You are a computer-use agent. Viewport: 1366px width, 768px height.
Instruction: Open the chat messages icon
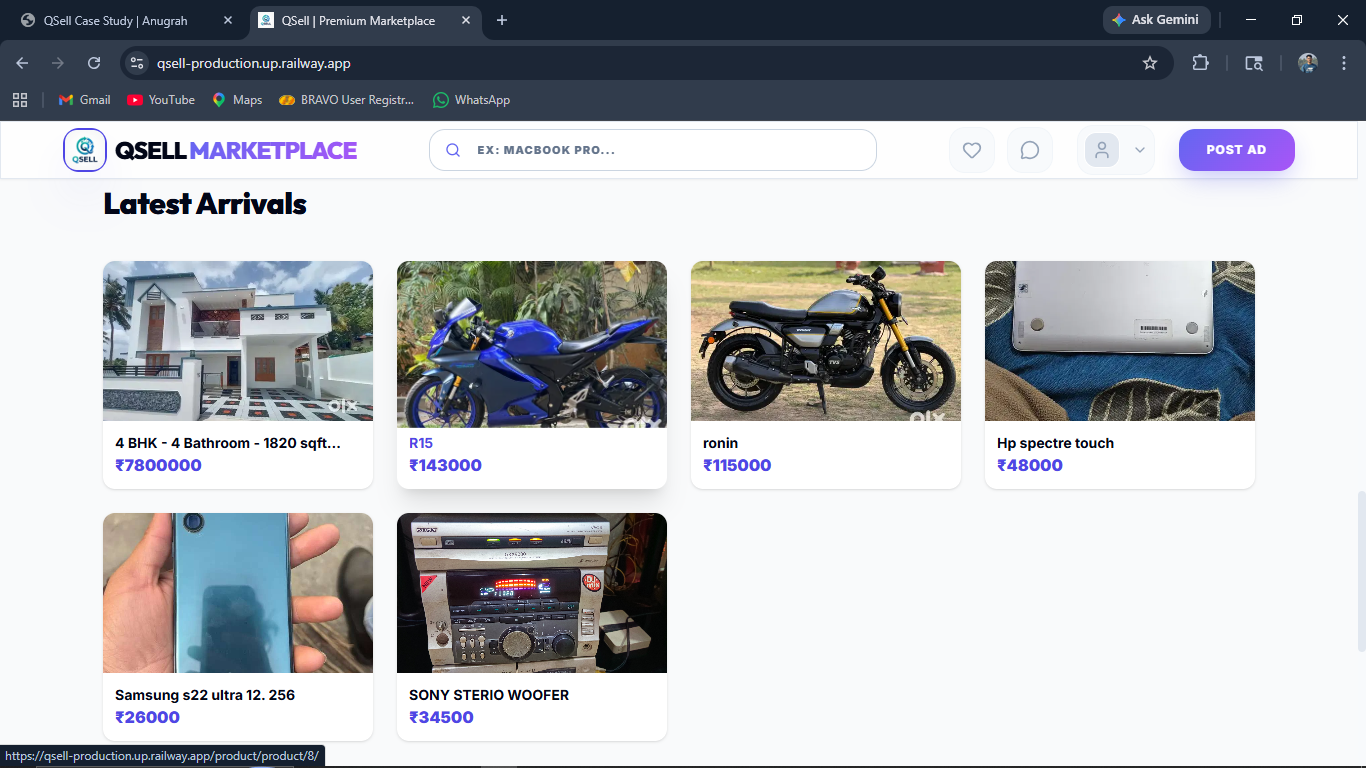[x=1030, y=150]
